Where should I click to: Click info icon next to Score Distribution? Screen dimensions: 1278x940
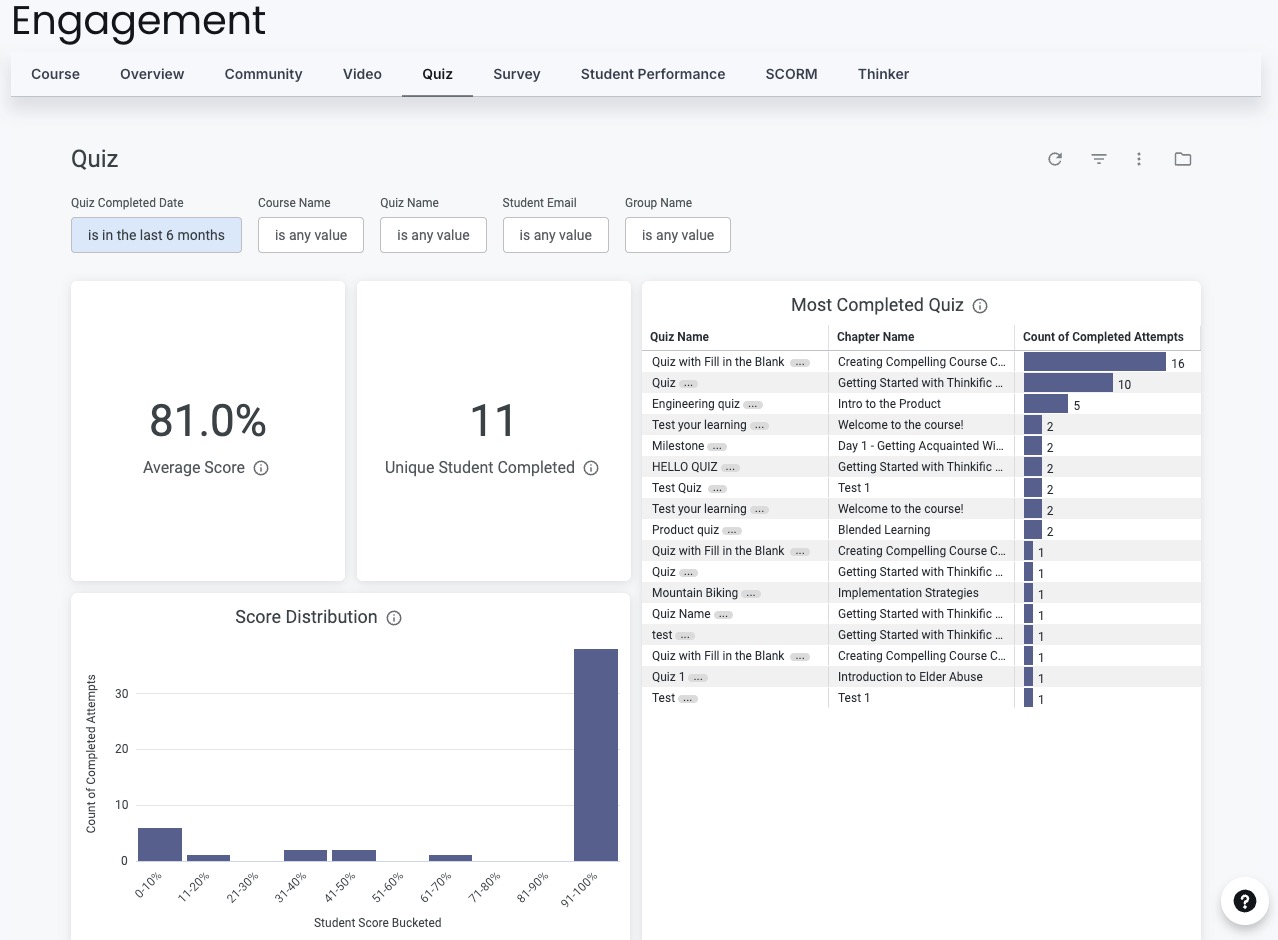(x=394, y=618)
